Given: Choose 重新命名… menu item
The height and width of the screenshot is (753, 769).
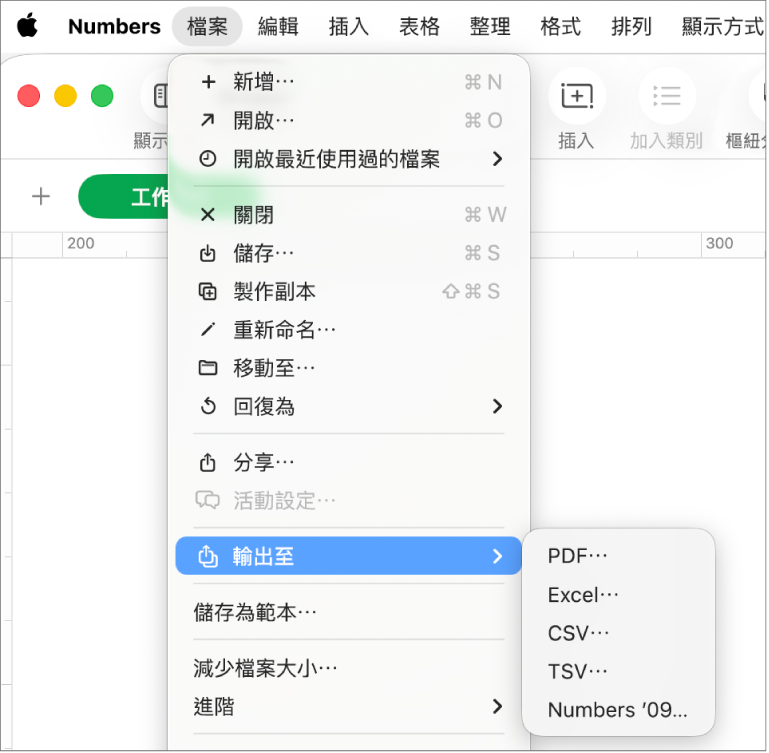Looking at the screenshot, I should pos(349,330).
